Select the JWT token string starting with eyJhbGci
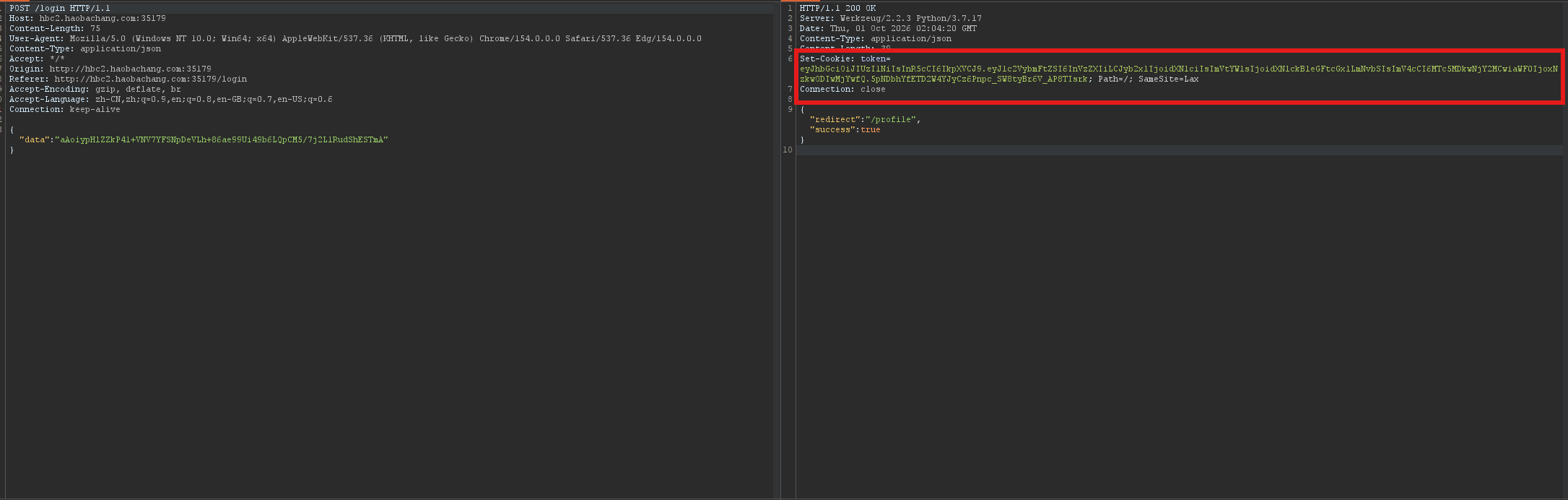 [x=1179, y=74]
